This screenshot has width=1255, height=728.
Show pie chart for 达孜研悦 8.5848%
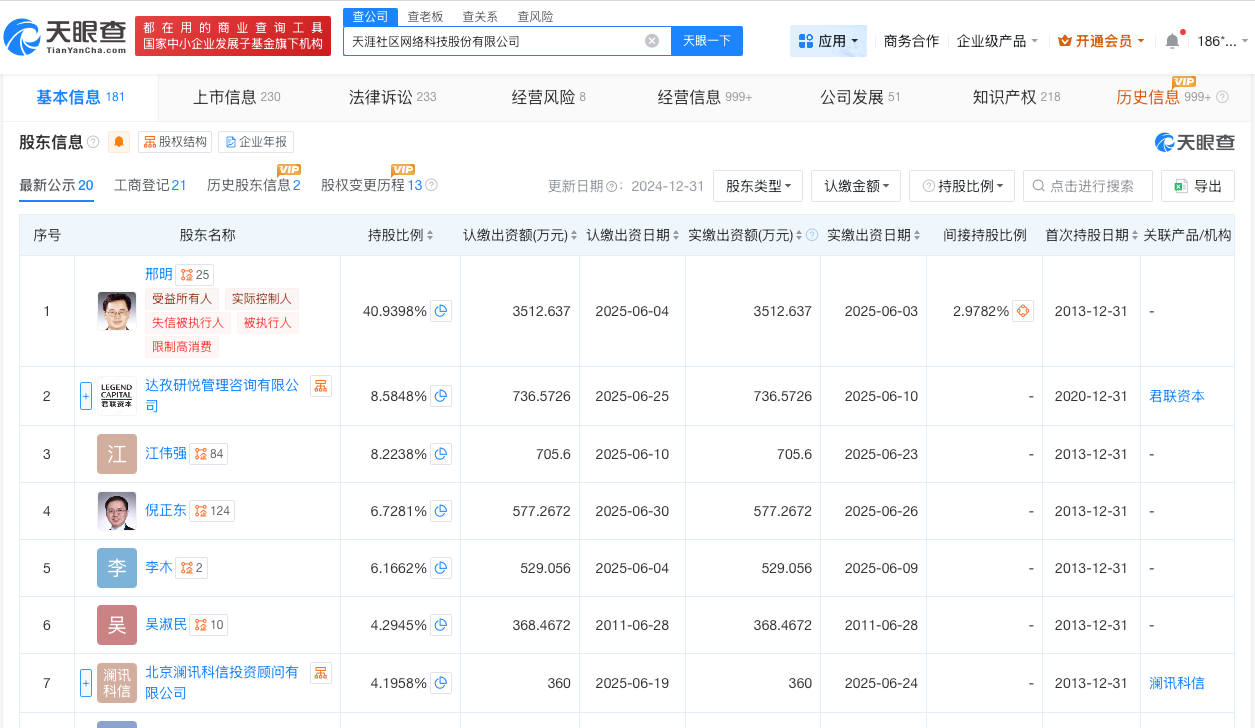pyautogui.click(x=441, y=396)
